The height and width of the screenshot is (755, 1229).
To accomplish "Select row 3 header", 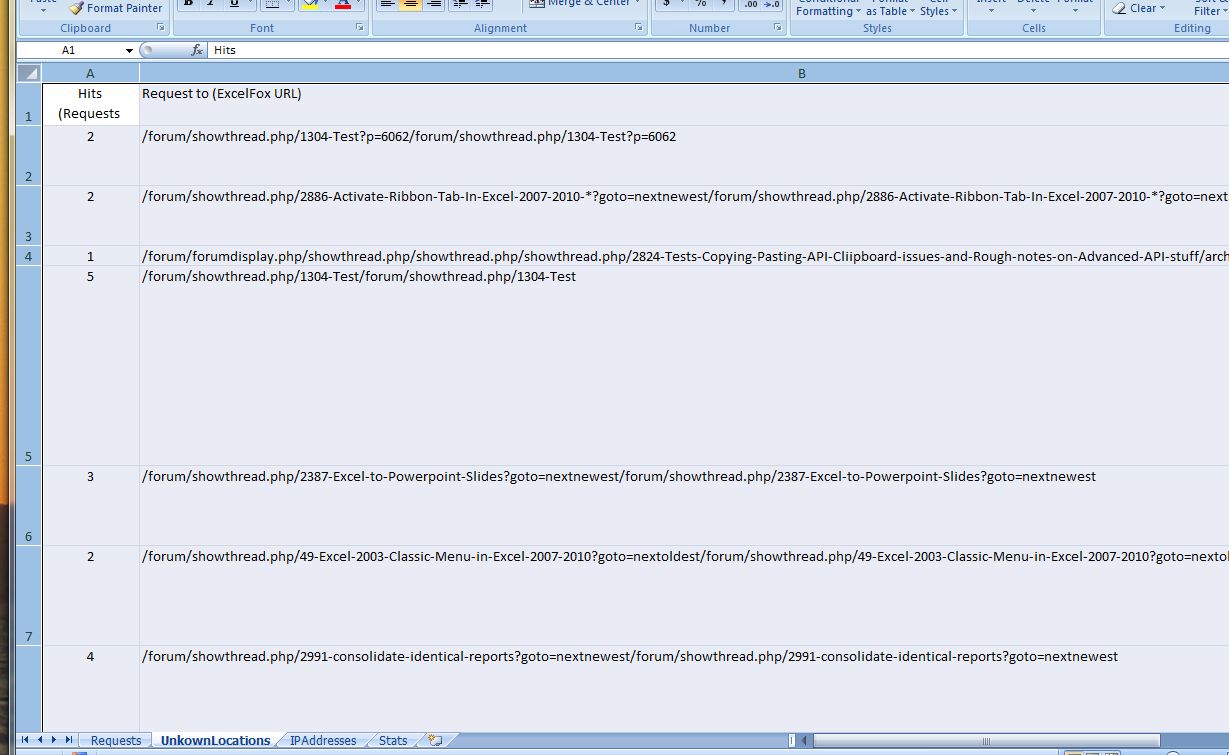I will pos(29,215).
